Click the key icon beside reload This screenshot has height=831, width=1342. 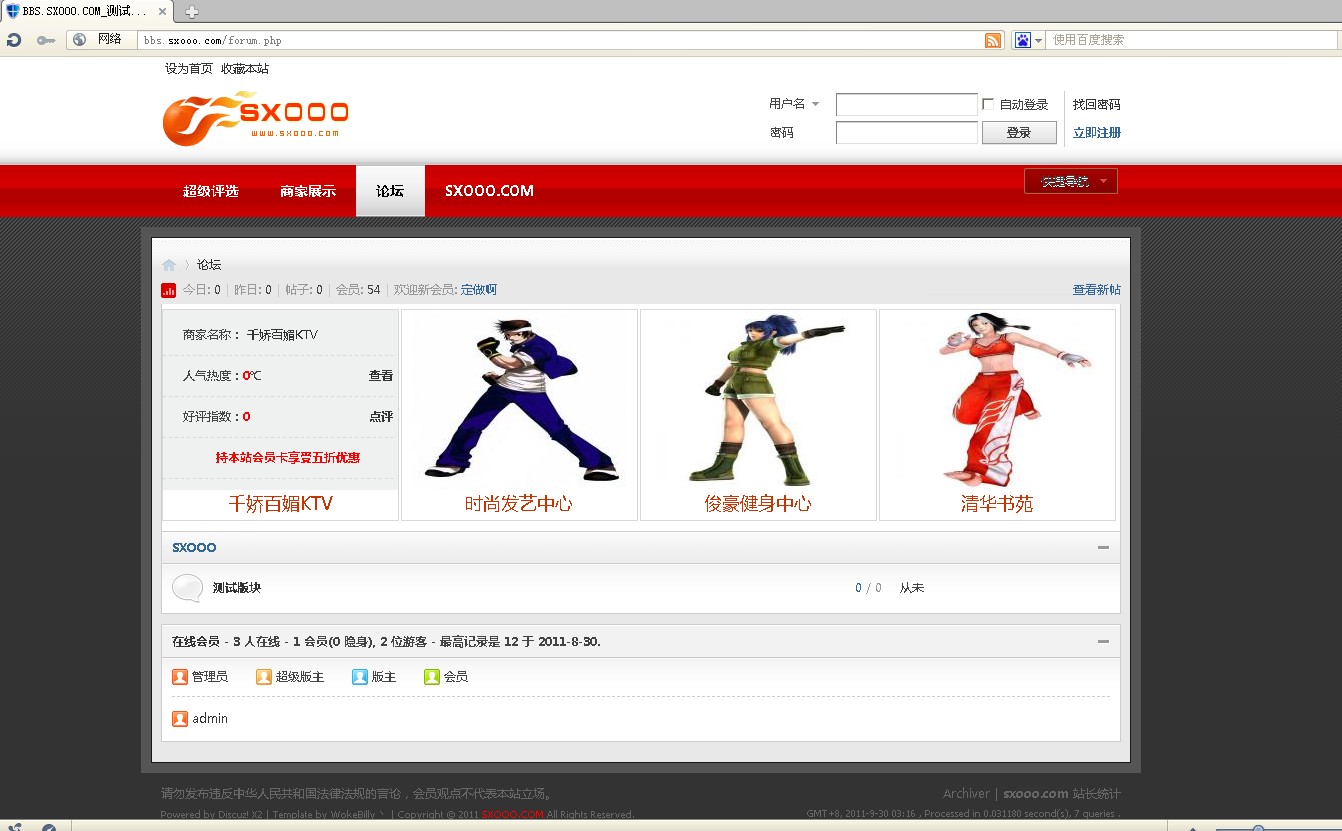point(46,40)
